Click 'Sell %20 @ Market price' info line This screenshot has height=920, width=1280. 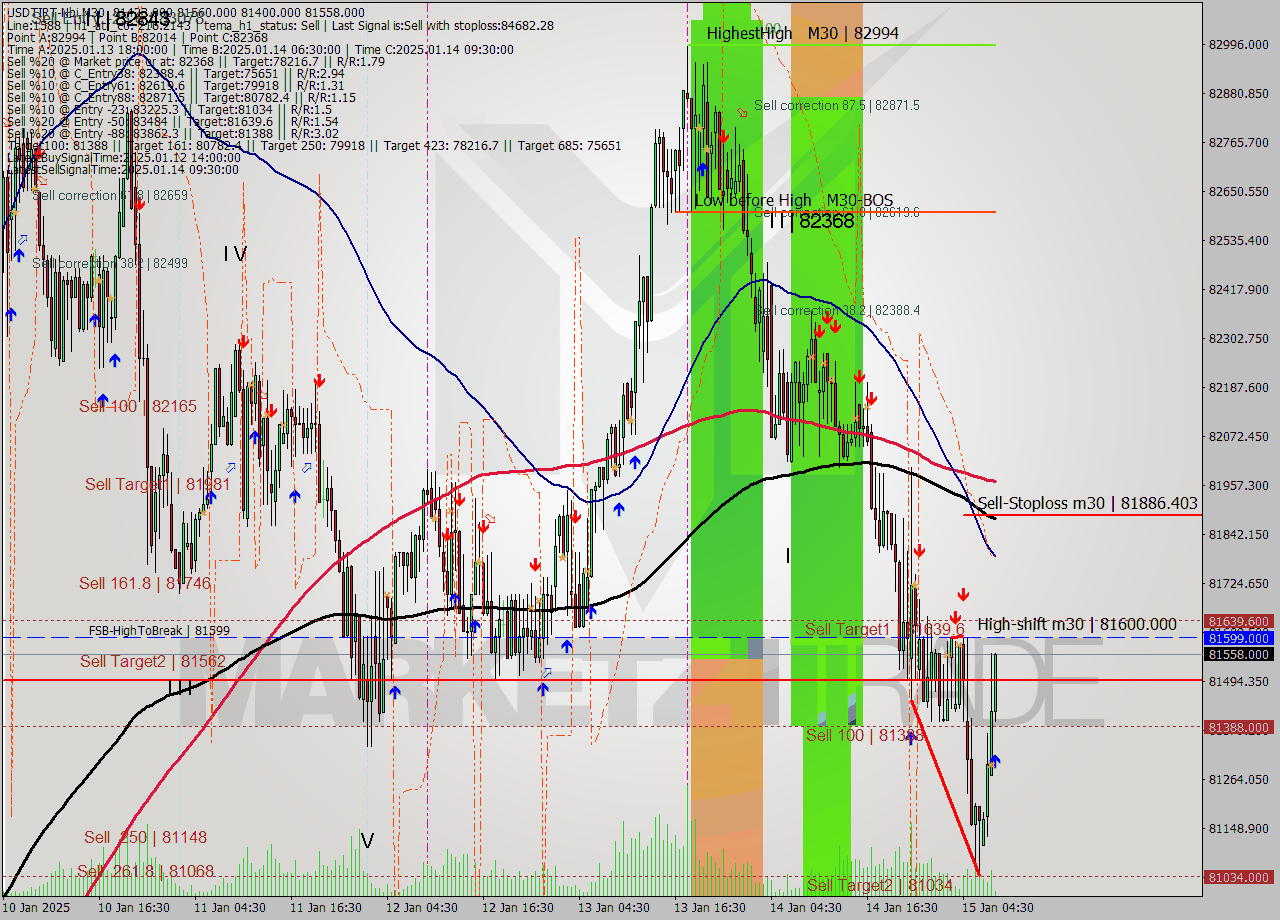tap(195, 62)
